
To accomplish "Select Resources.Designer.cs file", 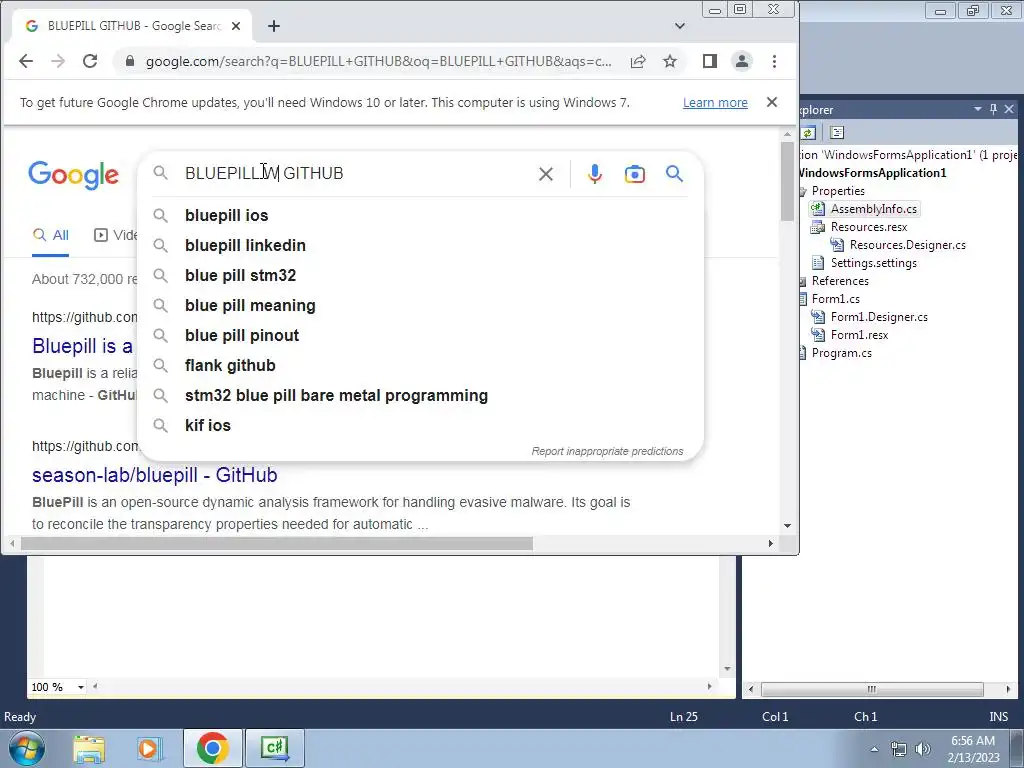I will tap(907, 245).
